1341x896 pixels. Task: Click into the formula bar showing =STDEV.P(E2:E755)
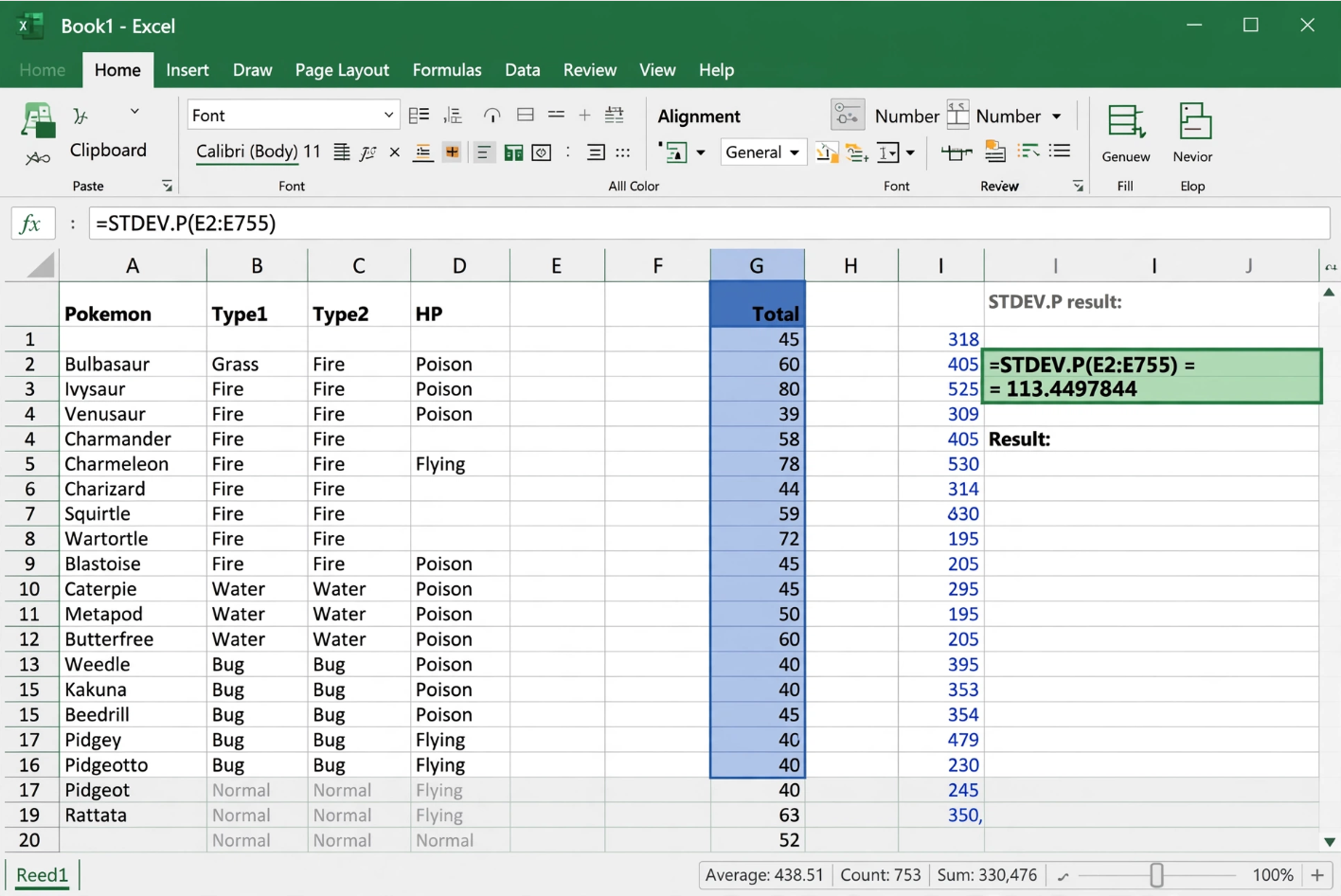[x=708, y=224]
